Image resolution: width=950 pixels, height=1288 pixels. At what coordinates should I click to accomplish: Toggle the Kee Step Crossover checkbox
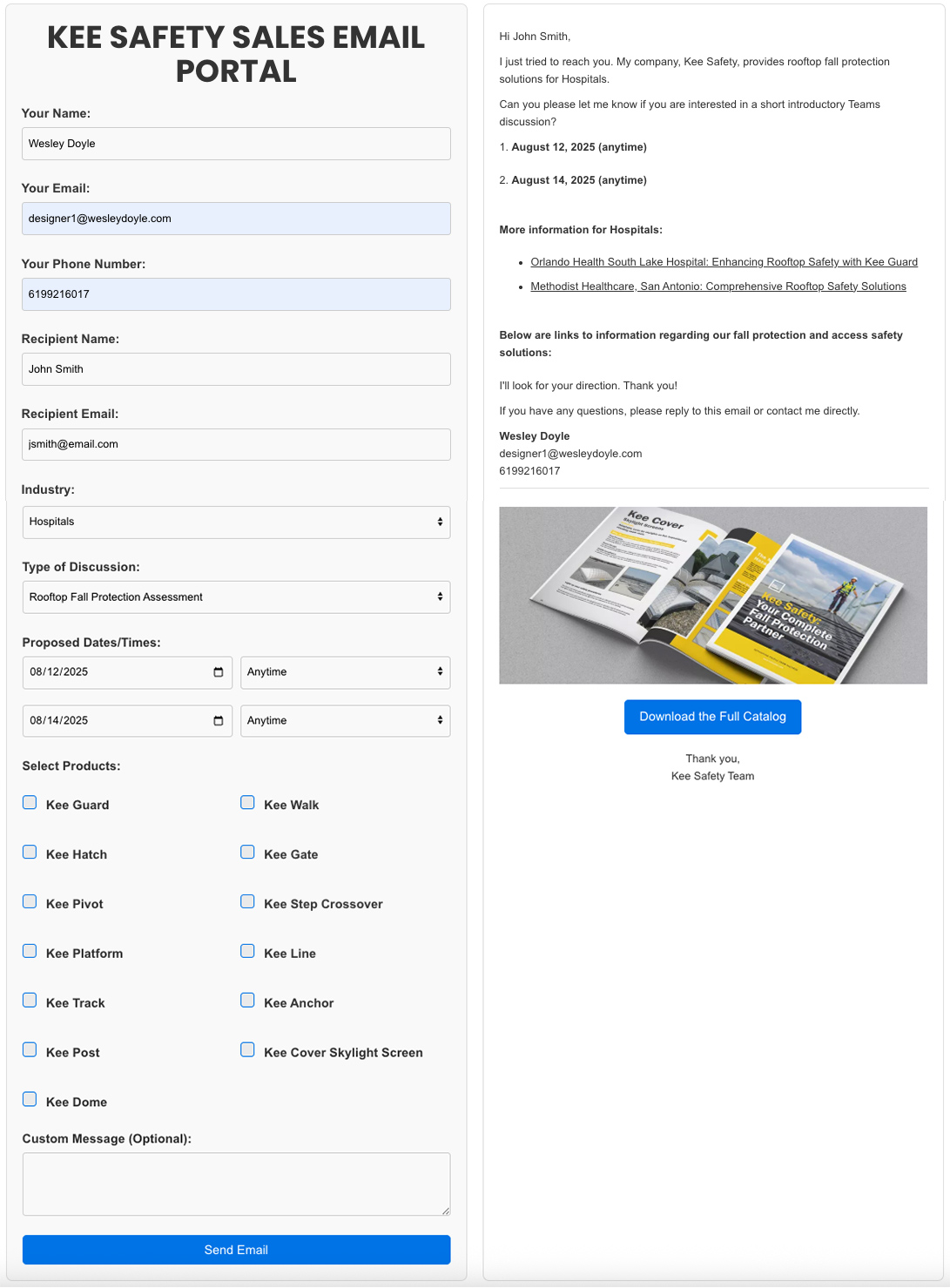click(x=248, y=902)
